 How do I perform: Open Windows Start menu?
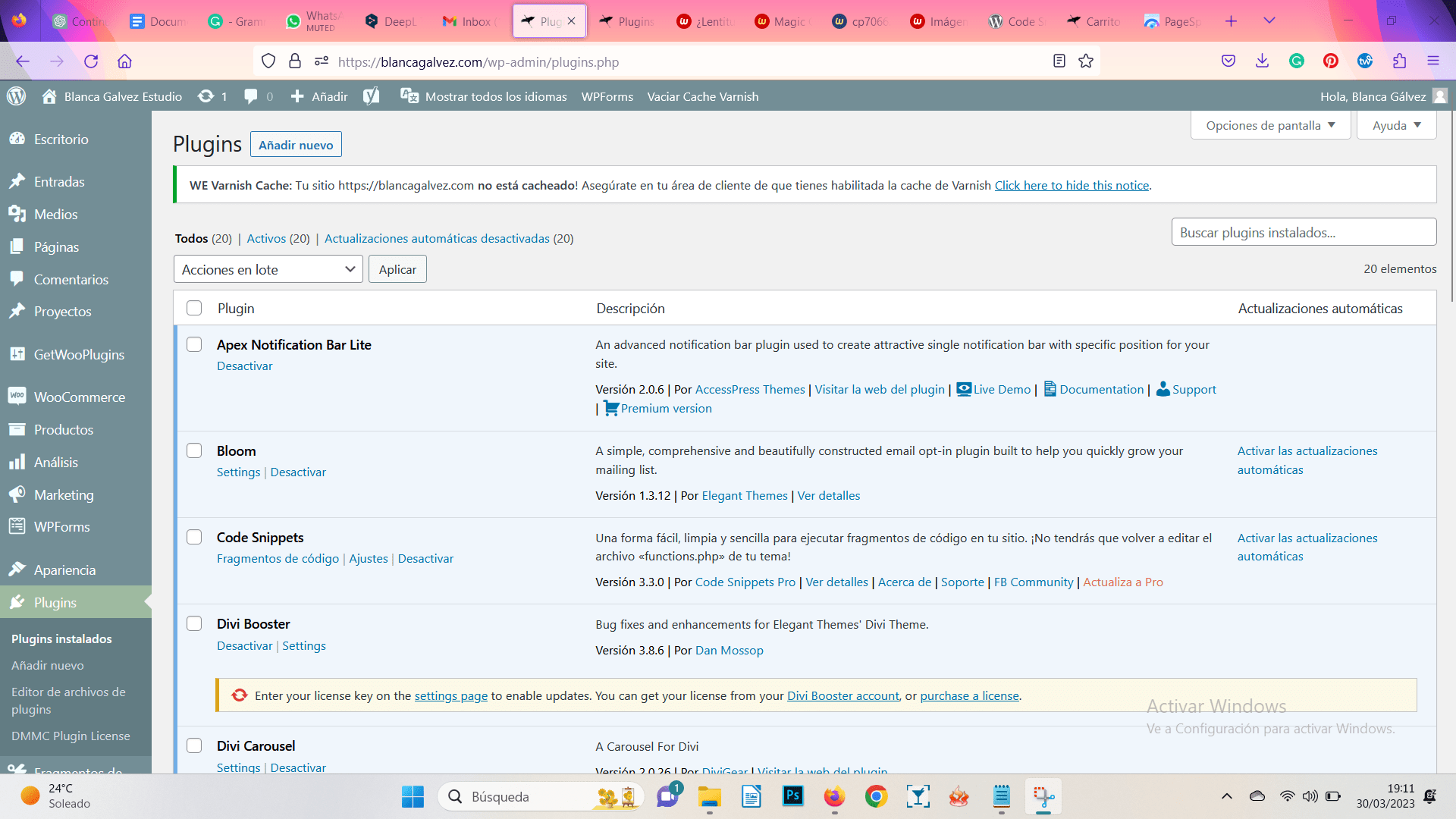coord(413,796)
